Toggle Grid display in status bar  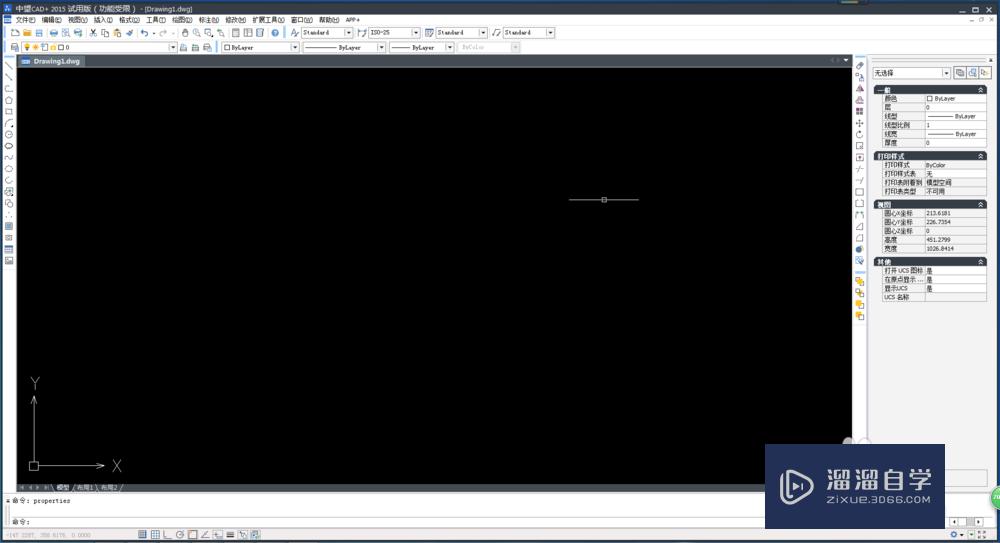point(155,535)
